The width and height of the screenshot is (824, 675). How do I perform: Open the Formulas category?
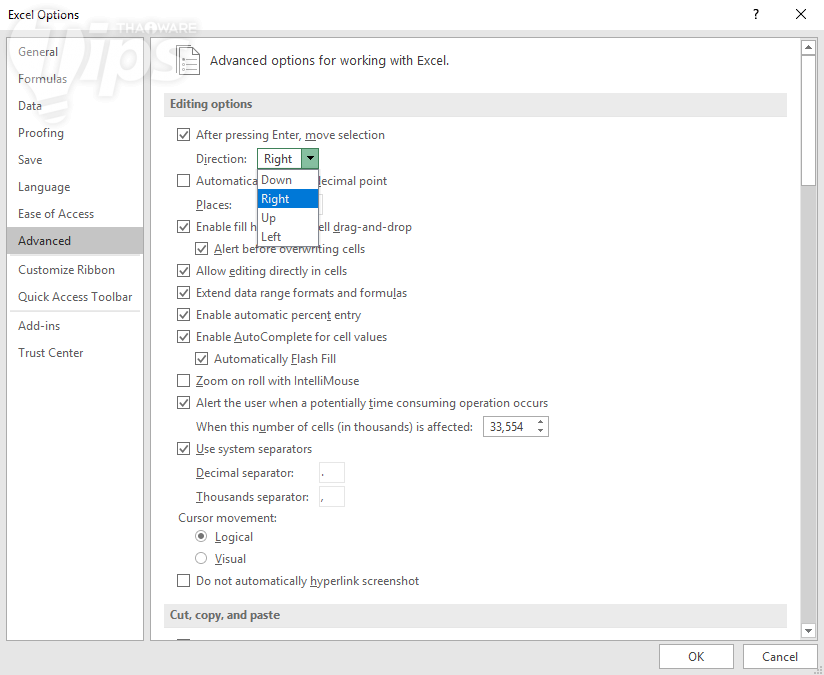[x=75, y=79]
